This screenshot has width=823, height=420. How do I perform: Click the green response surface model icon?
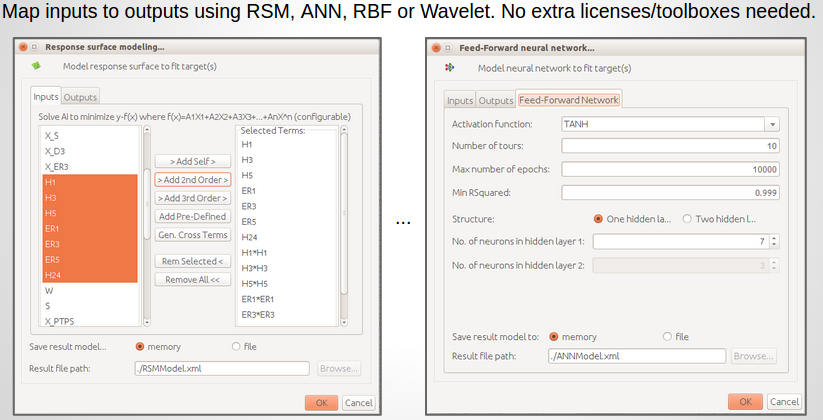[x=36, y=67]
